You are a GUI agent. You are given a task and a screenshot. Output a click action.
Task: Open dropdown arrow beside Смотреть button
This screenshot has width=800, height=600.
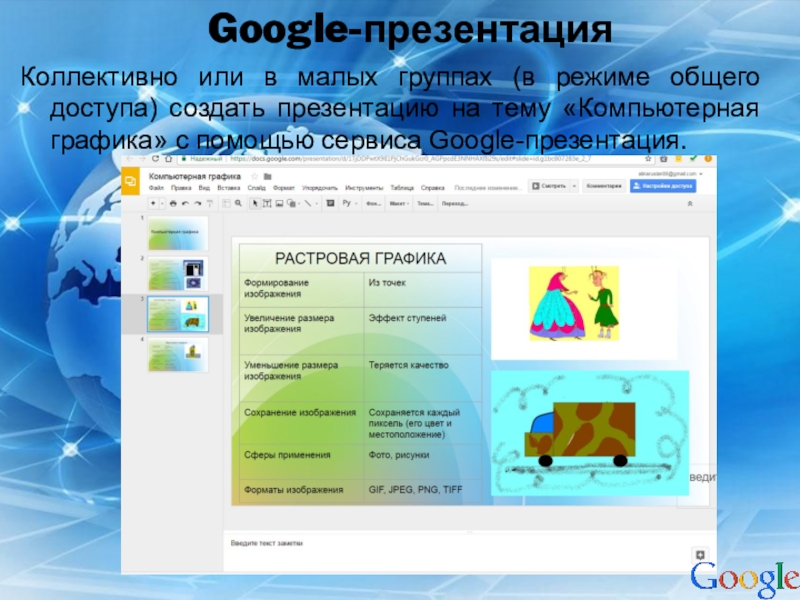pyautogui.click(x=574, y=186)
